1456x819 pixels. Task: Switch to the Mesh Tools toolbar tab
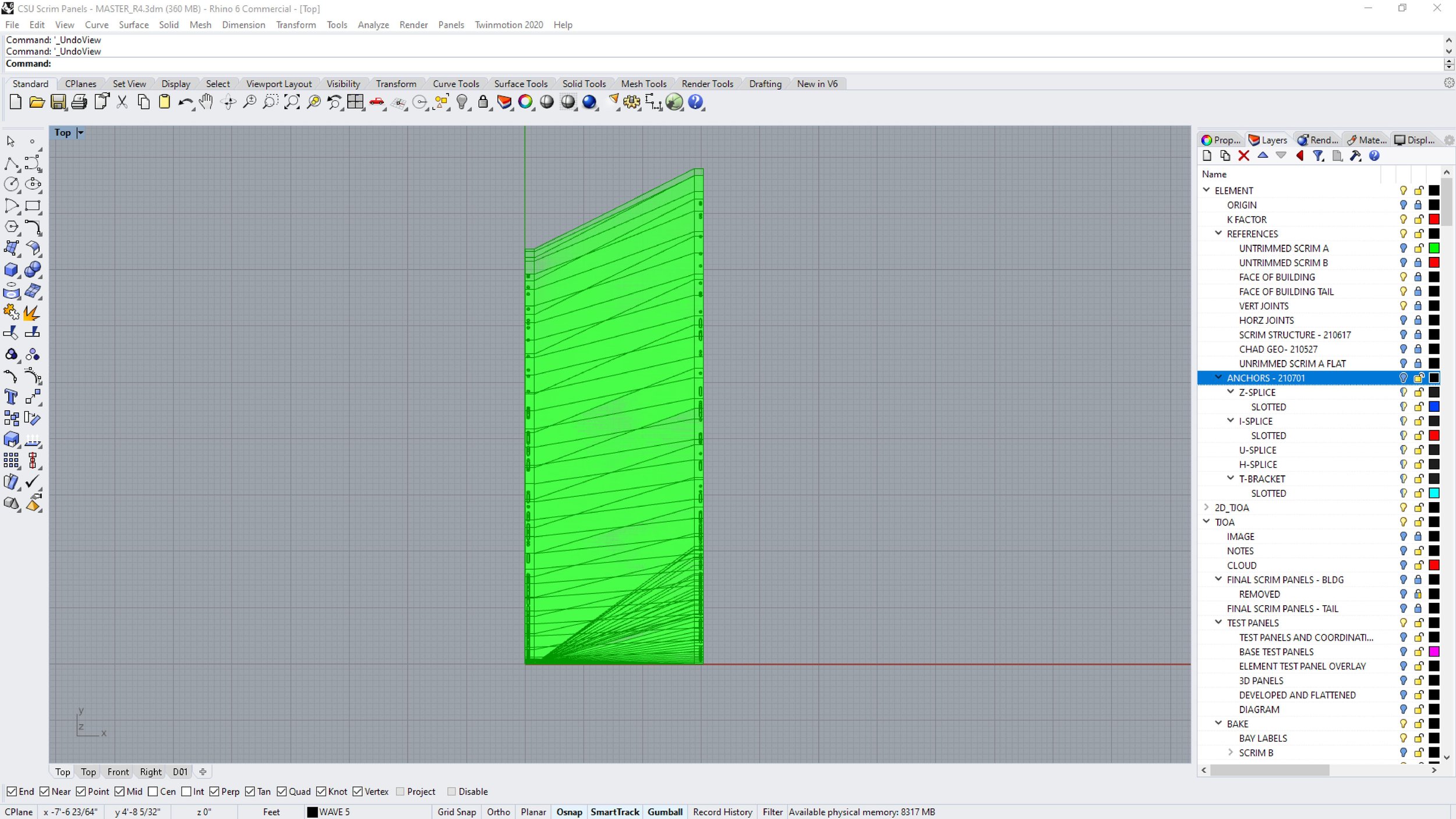pos(644,84)
